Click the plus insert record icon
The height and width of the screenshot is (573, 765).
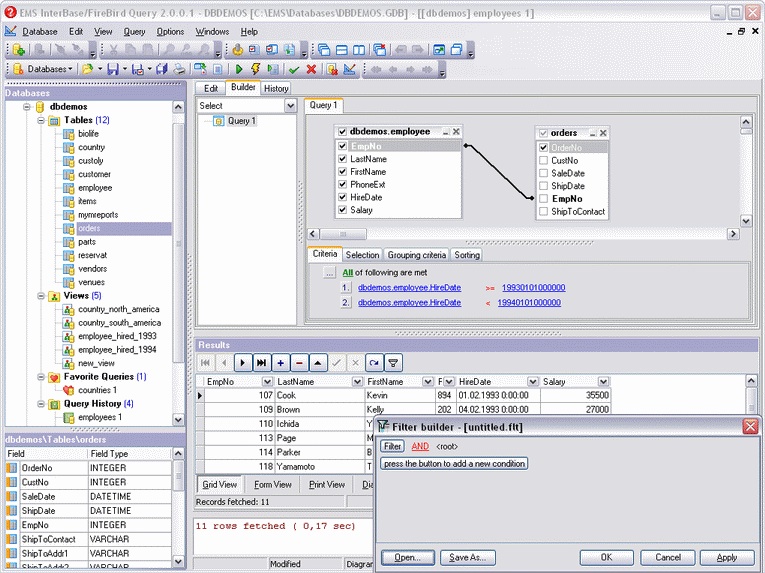click(280, 363)
